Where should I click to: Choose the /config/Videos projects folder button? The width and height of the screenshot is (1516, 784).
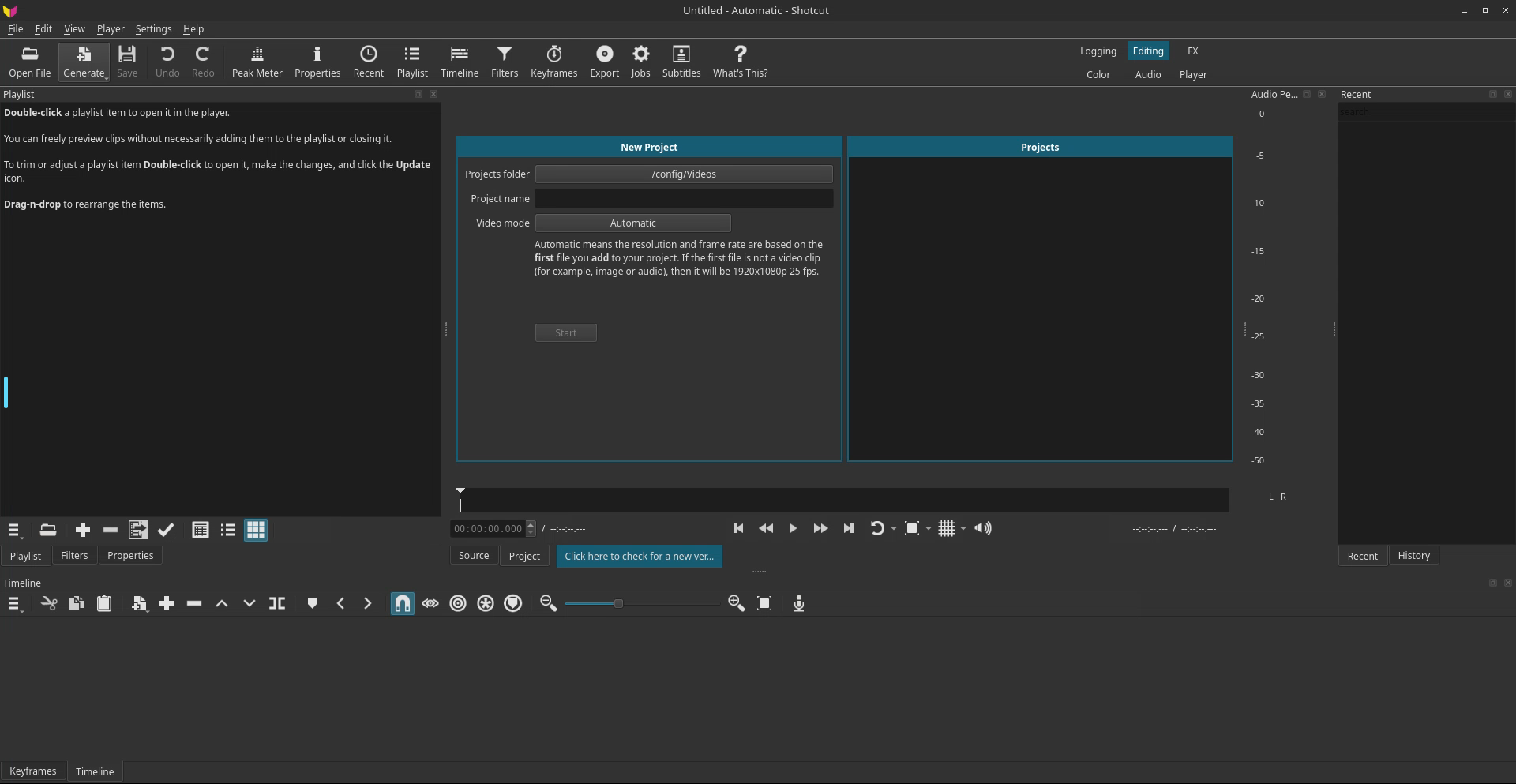click(683, 174)
